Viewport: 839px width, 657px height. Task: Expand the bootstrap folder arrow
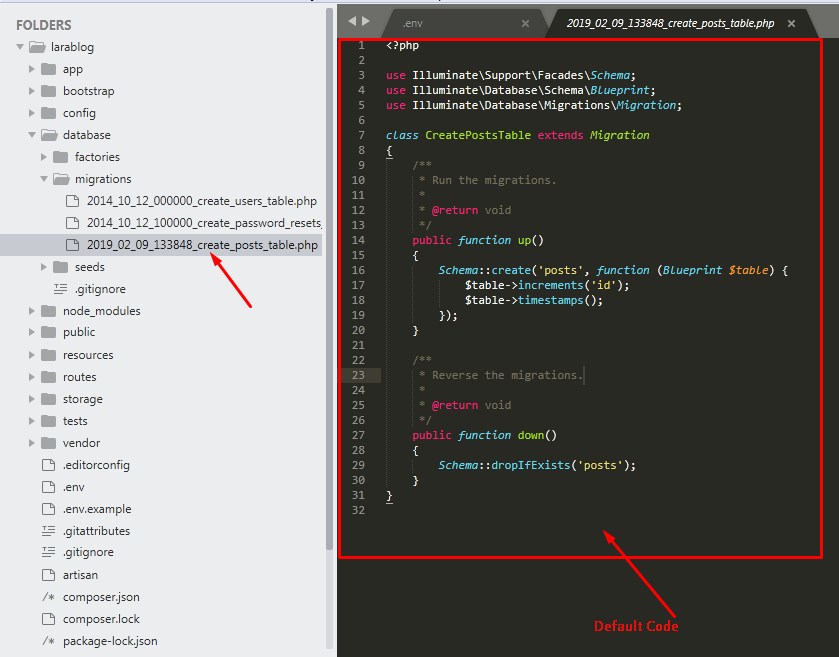(x=32, y=91)
